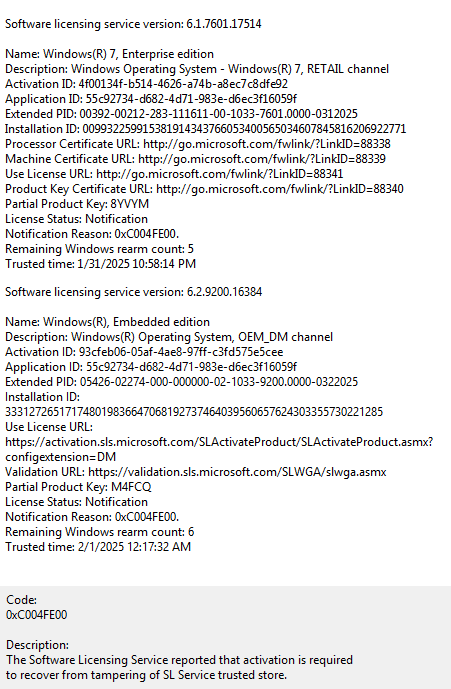Click the second Installation ID number starting 3331
The height and width of the screenshot is (689, 451).
click(194, 412)
